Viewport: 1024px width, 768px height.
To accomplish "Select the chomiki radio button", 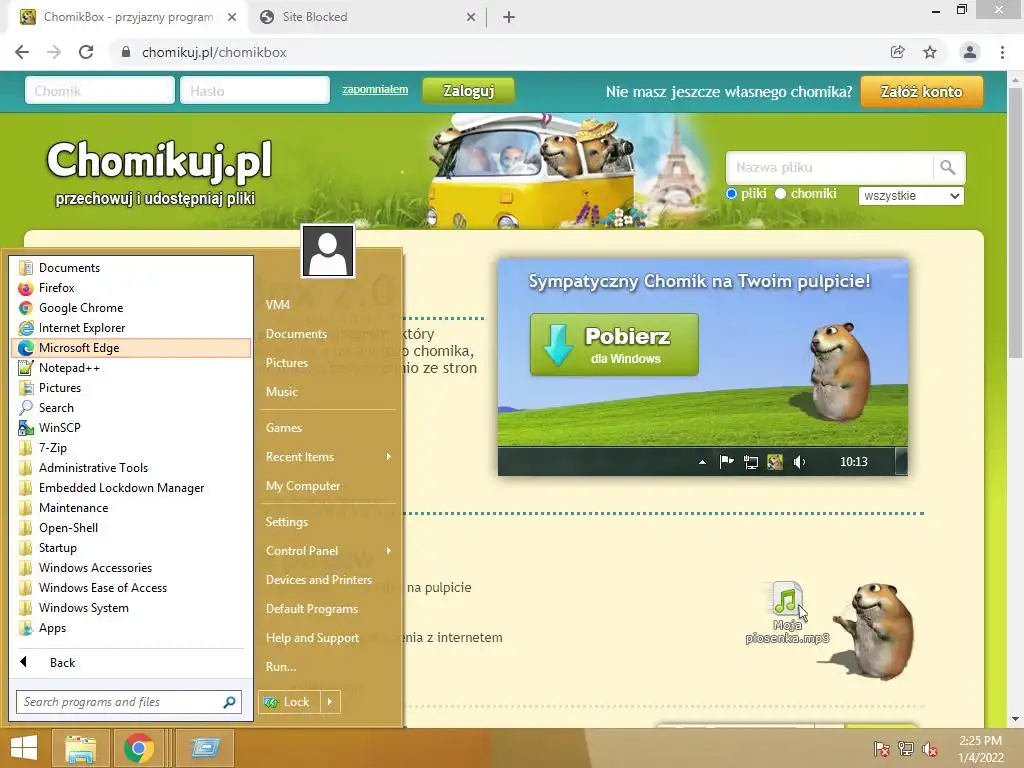I will (780, 194).
